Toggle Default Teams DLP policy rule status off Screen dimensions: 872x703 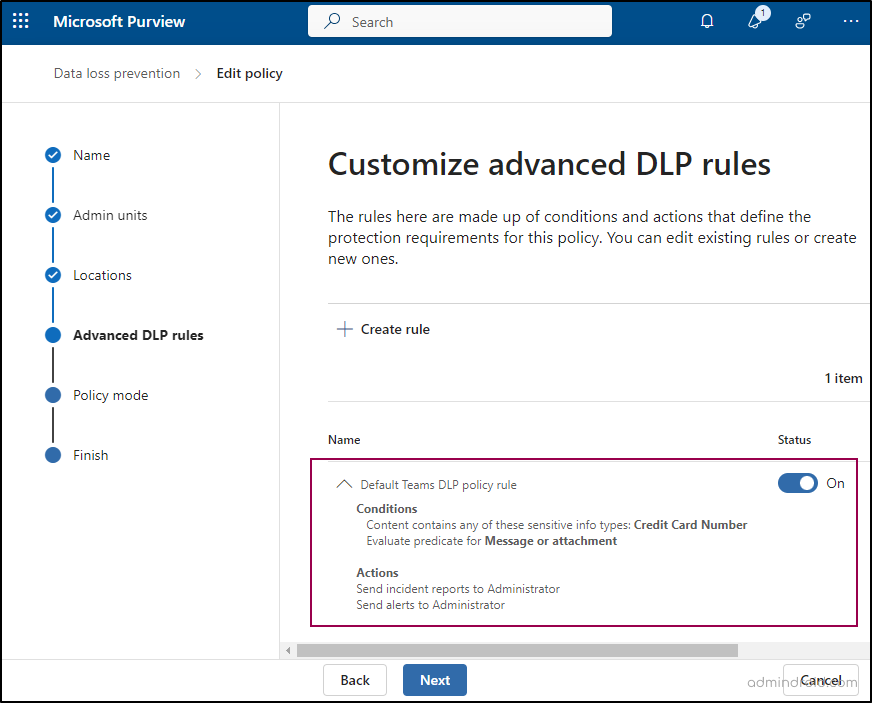[797, 483]
